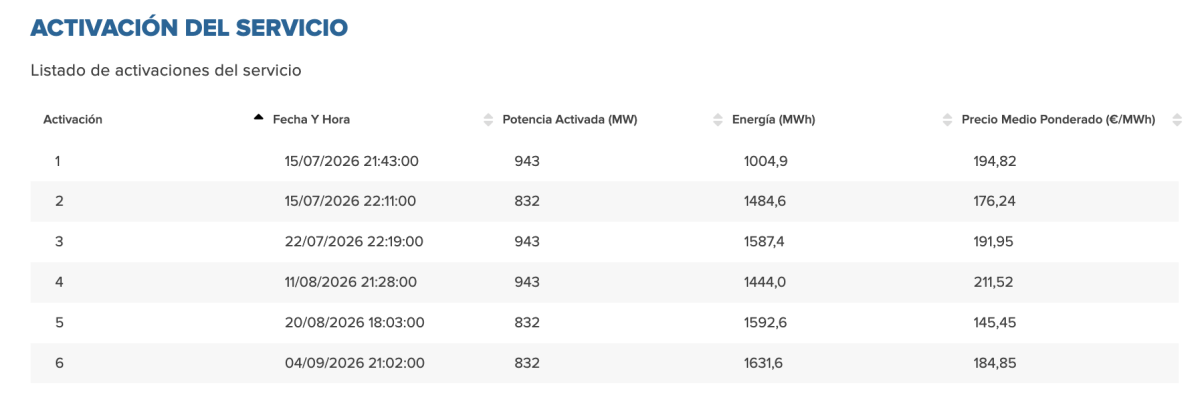The height and width of the screenshot is (405, 1200).
Task: Click Listado de activaciones del servicio text
Action: (x=166, y=71)
